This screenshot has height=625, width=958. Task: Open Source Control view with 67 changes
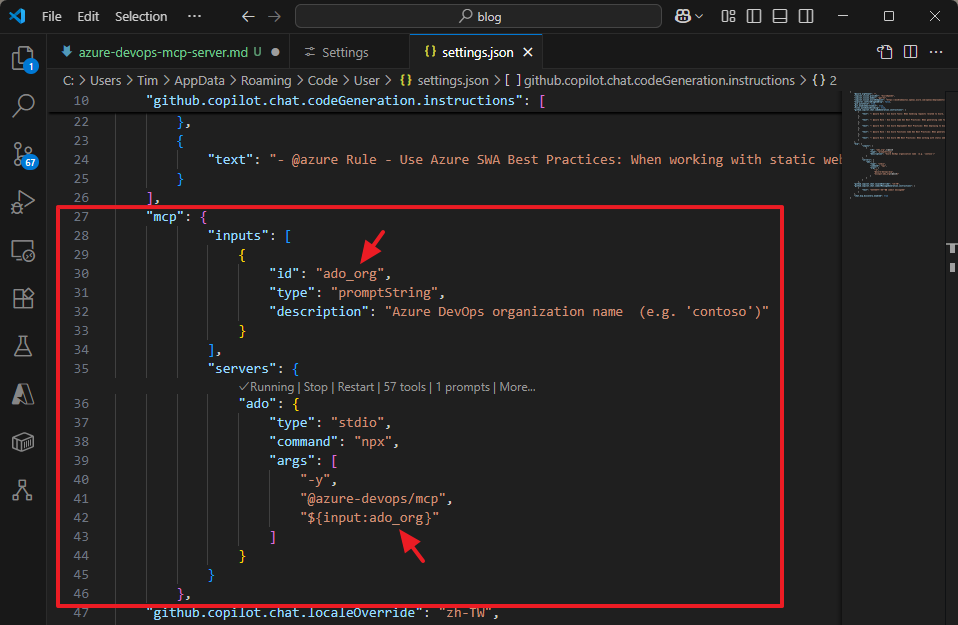[22, 153]
